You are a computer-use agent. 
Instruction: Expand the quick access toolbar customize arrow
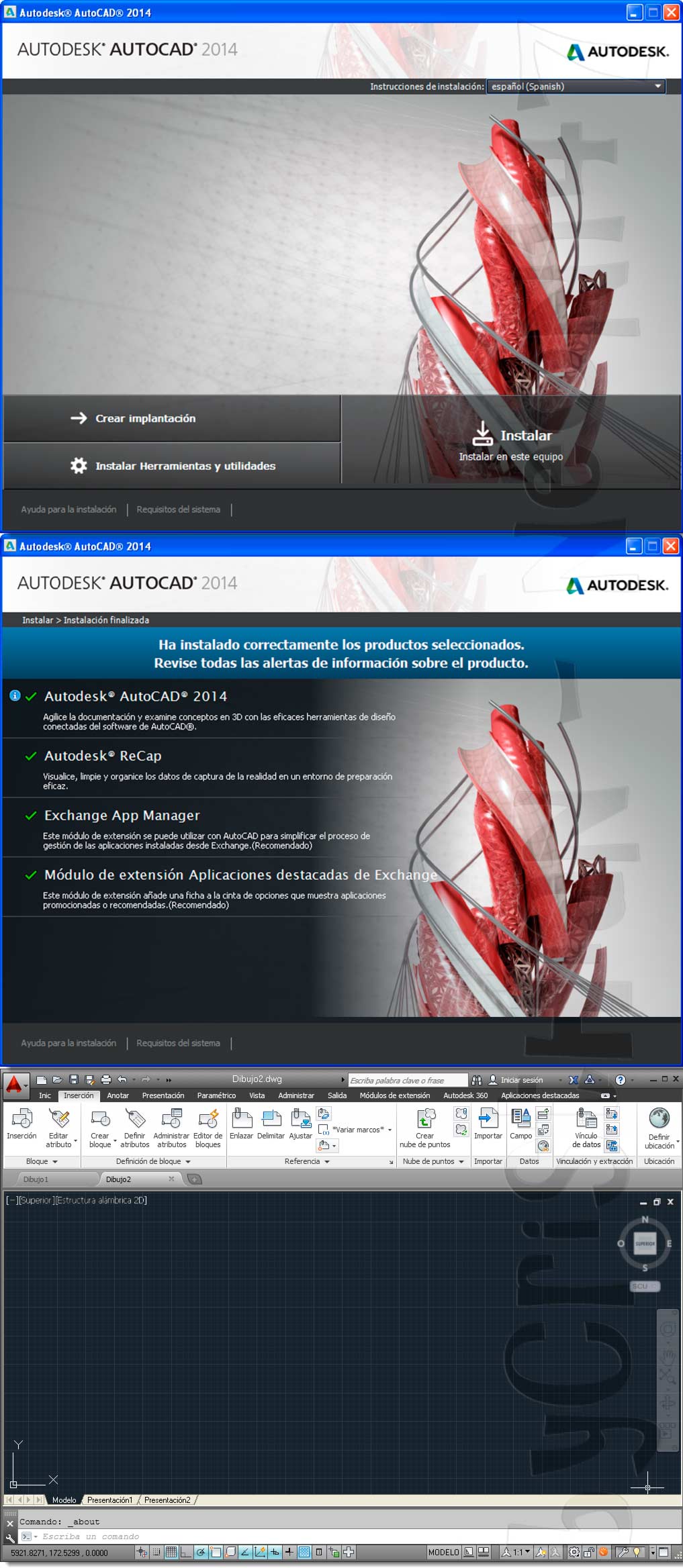coord(169,1080)
